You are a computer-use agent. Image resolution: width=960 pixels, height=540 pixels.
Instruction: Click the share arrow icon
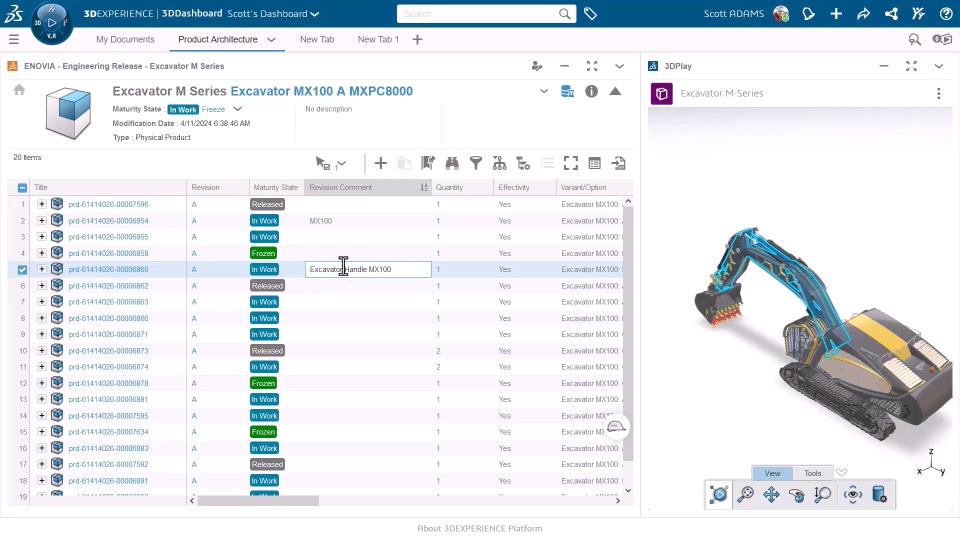(x=863, y=13)
